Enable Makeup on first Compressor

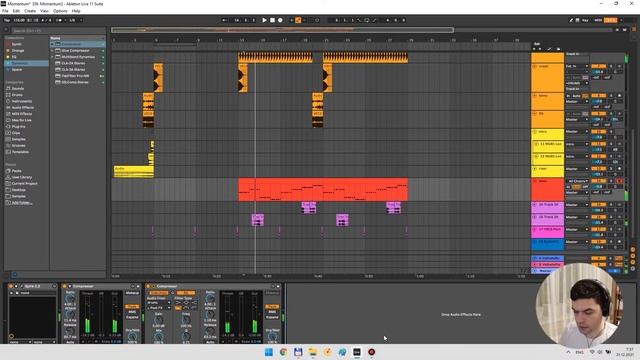coord(132,293)
